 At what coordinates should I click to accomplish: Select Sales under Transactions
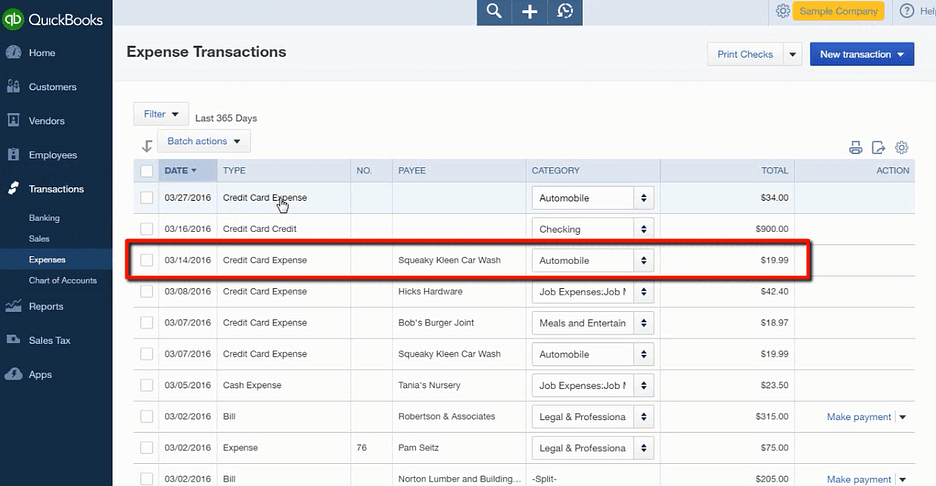point(39,238)
